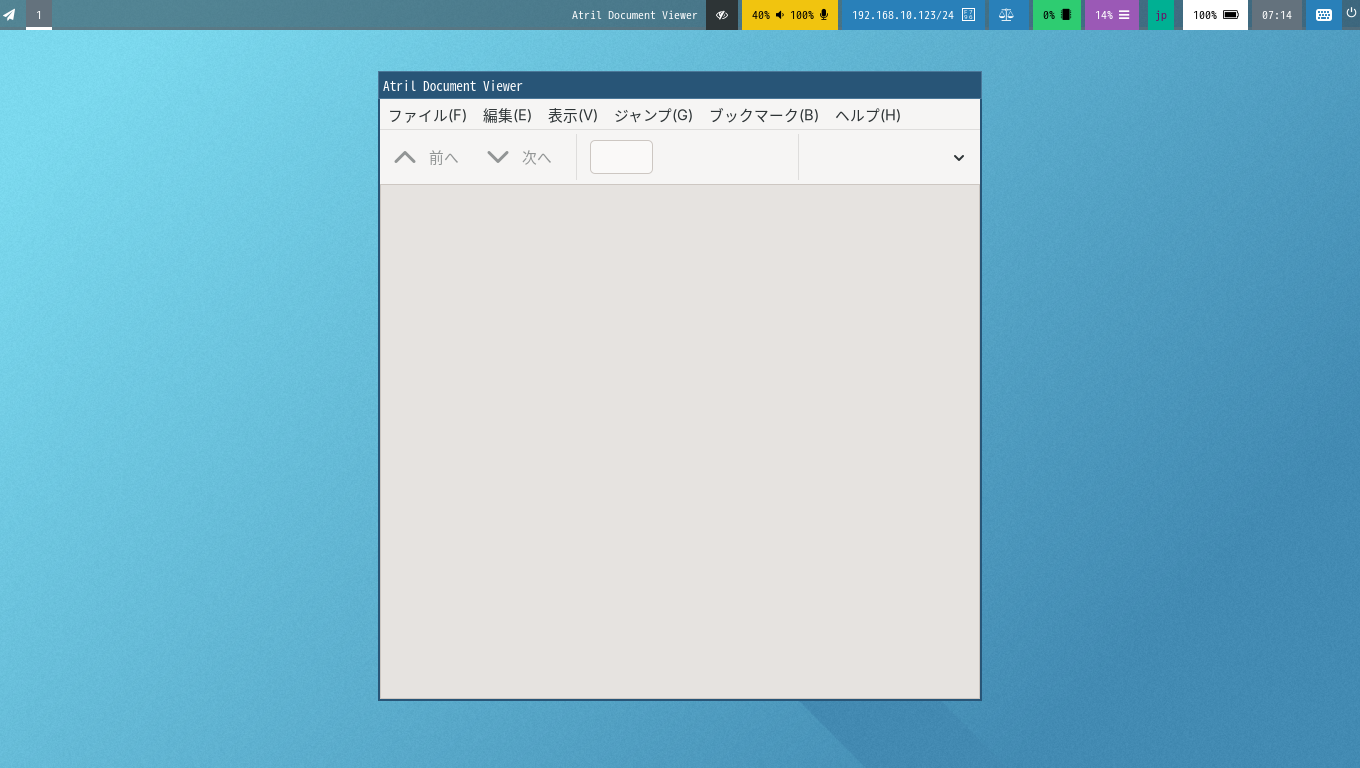Click the next page down-arrow icon

click(498, 157)
